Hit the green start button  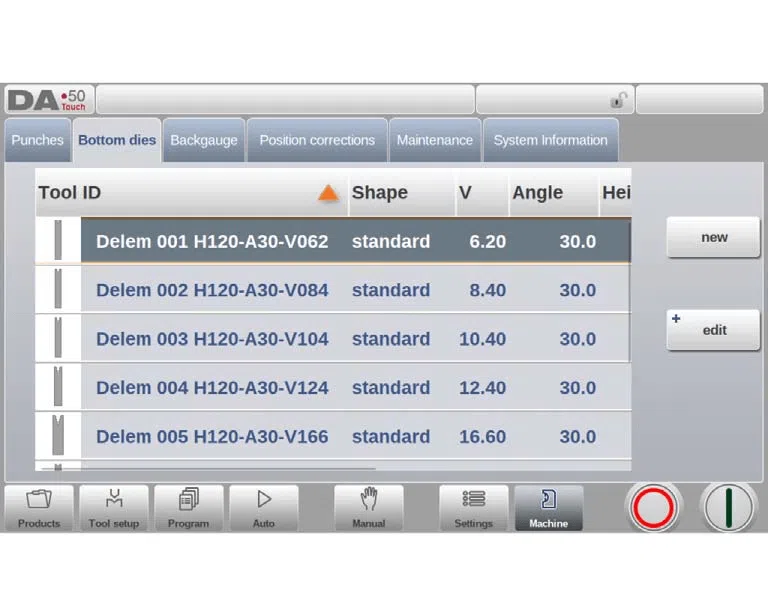(728, 508)
